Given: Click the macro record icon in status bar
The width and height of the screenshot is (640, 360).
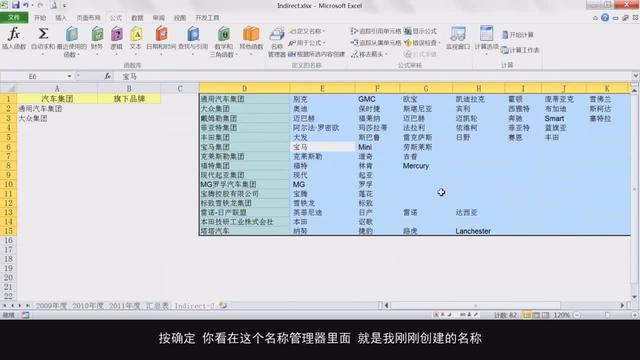Looking at the screenshot, I should coord(25,315).
